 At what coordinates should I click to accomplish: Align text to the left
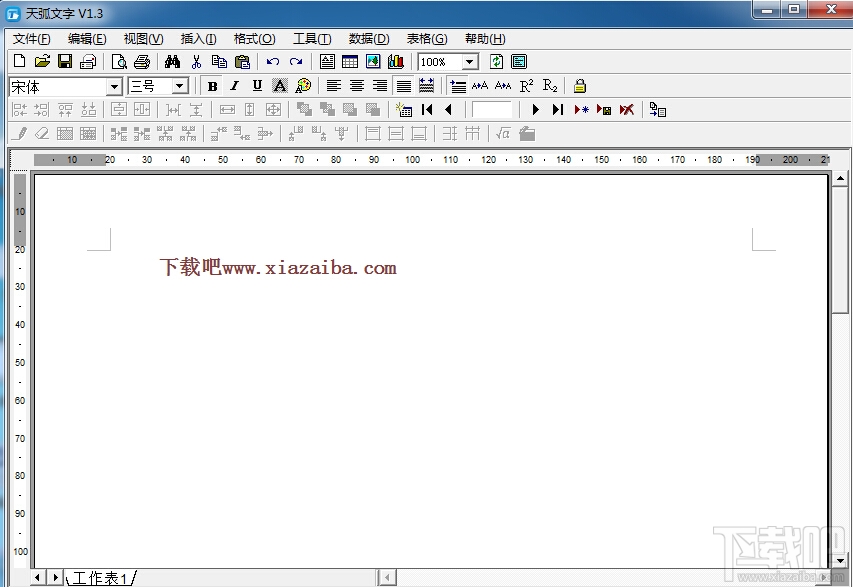click(333, 86)
